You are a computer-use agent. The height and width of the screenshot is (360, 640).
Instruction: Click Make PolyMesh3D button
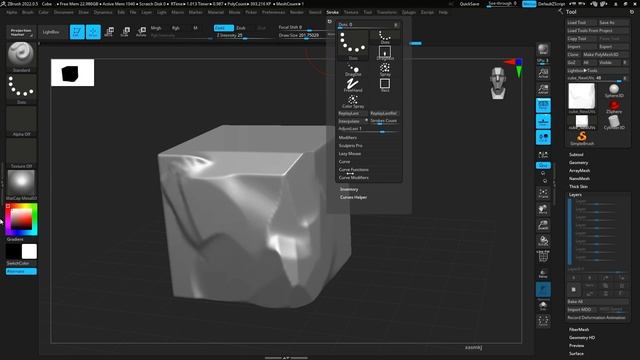605,54
